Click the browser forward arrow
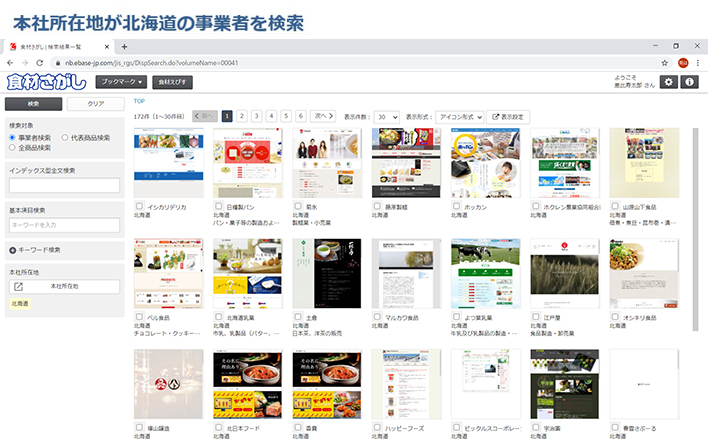 tap(25, 63)
